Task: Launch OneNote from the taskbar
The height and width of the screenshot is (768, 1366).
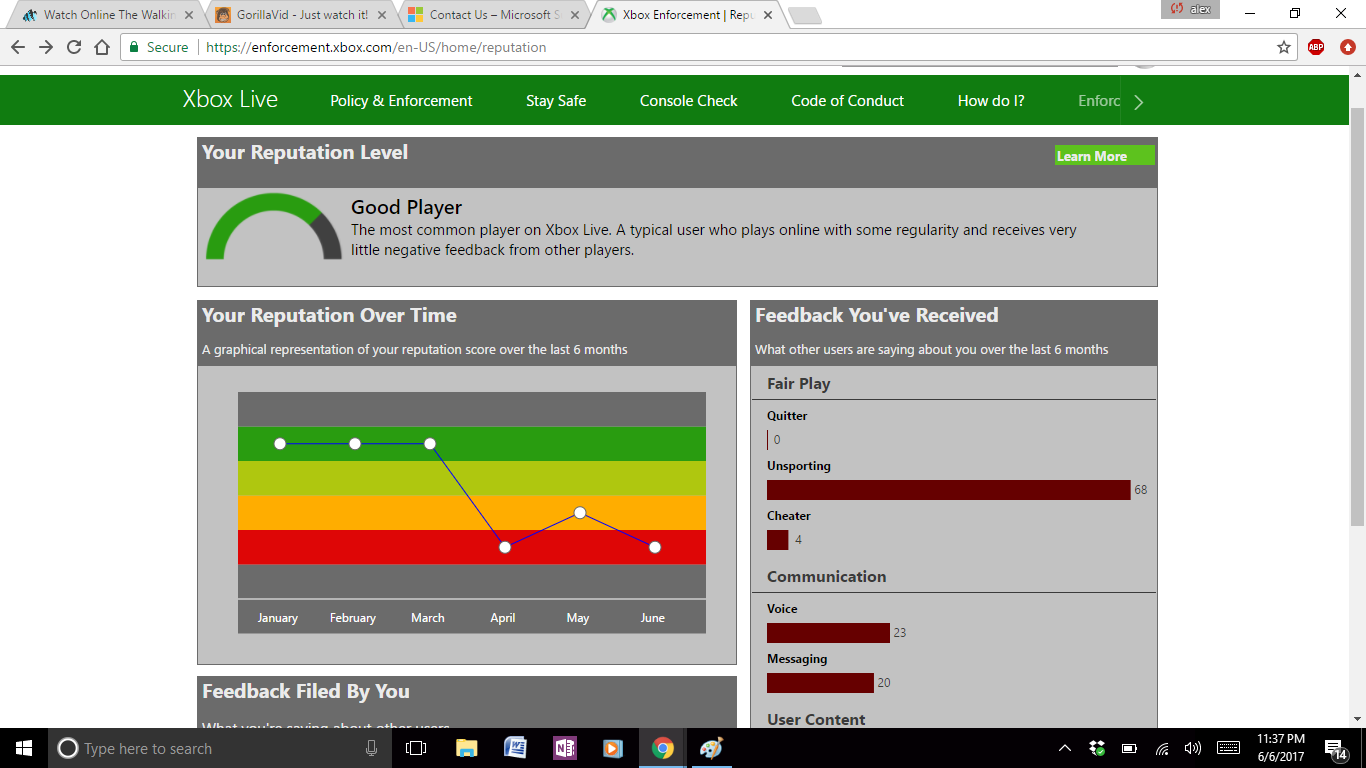Action: click(x=564, y=748)
